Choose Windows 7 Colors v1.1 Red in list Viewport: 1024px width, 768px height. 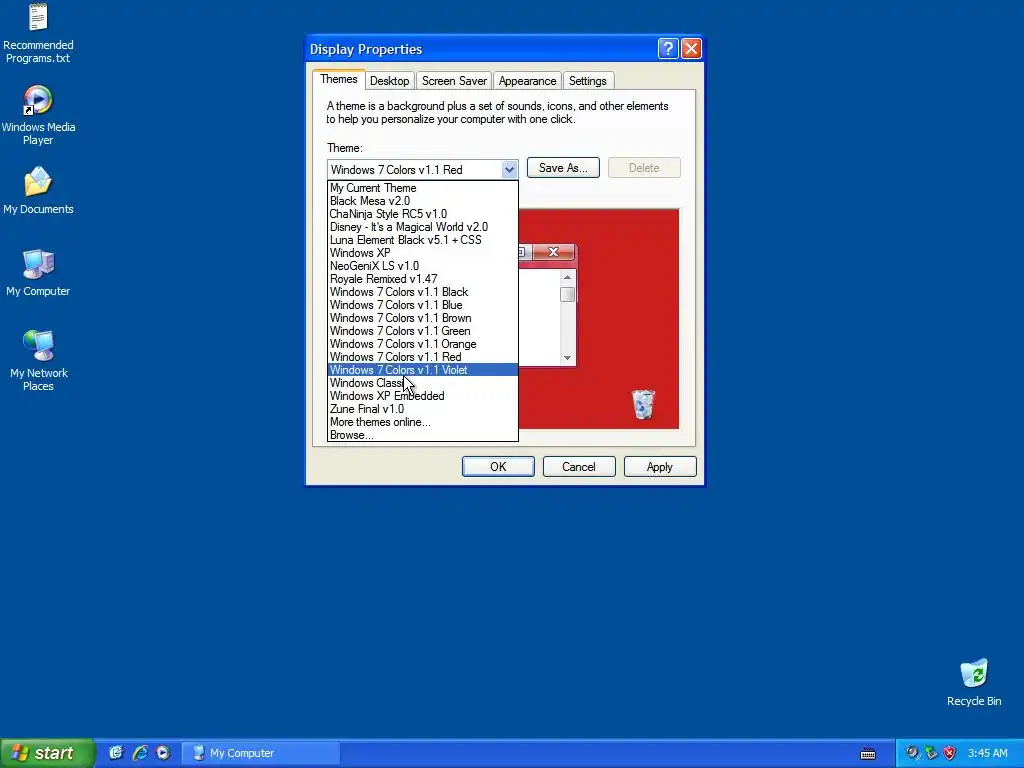click(x=423, y=357)
